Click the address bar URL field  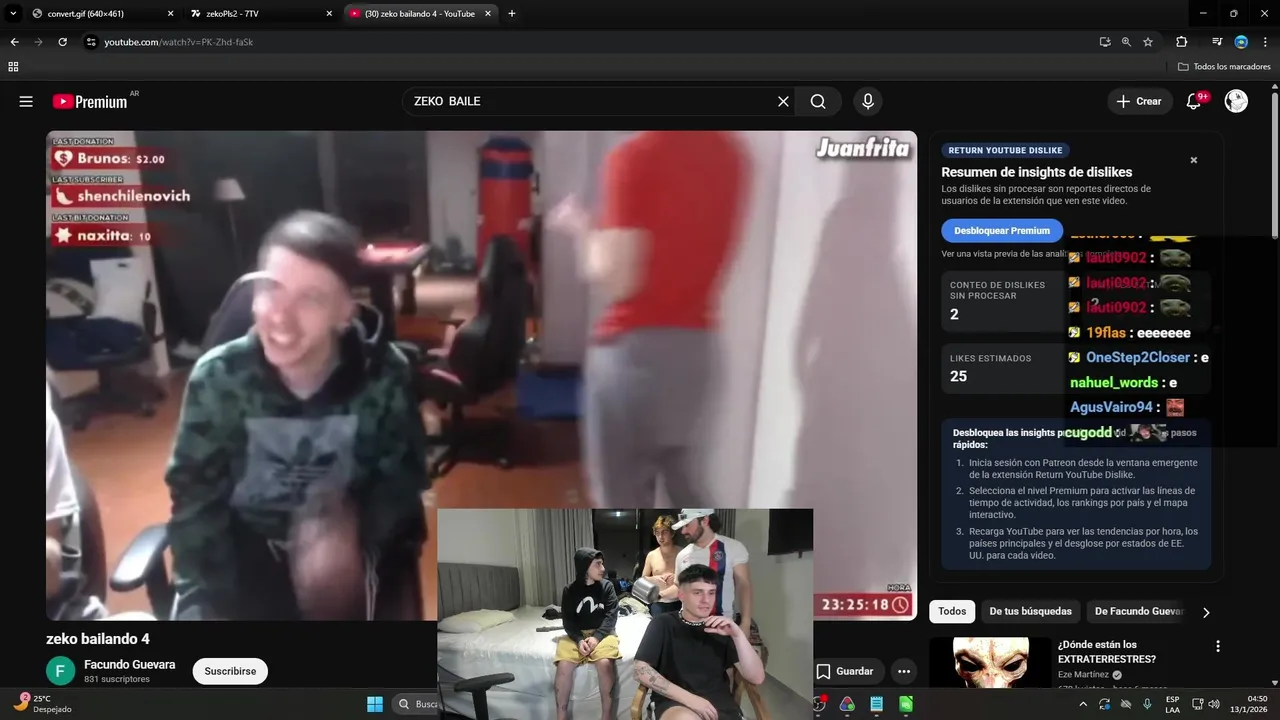coord(590,42)
